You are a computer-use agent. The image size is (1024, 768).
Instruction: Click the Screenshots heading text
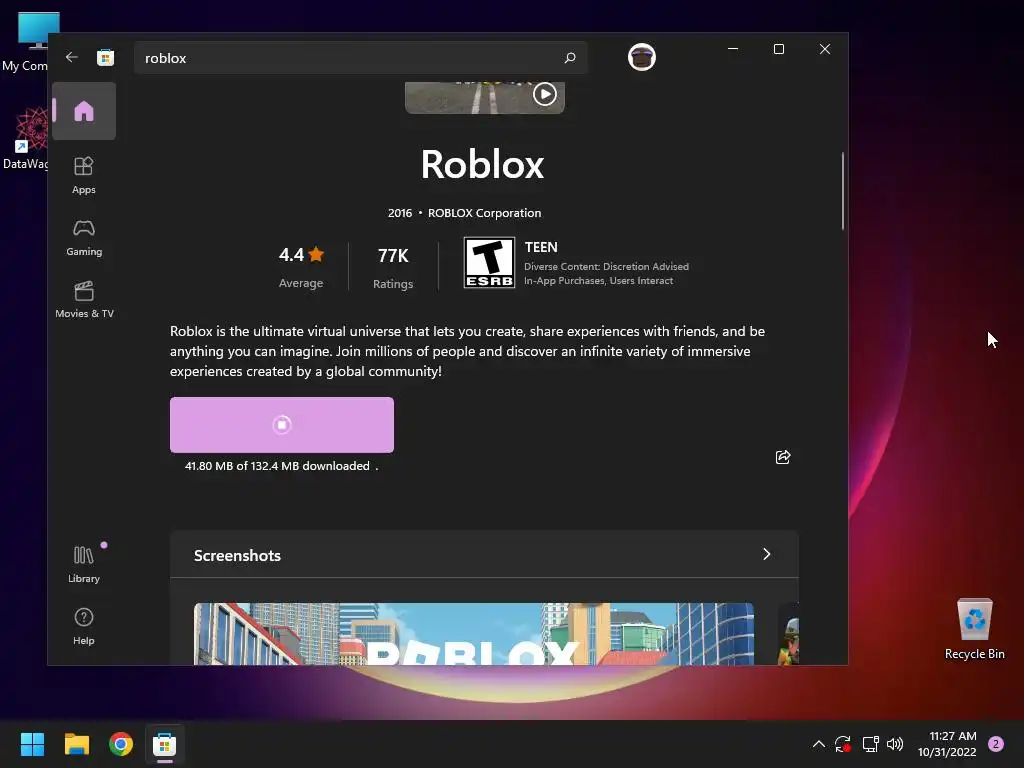click(237, 555)
